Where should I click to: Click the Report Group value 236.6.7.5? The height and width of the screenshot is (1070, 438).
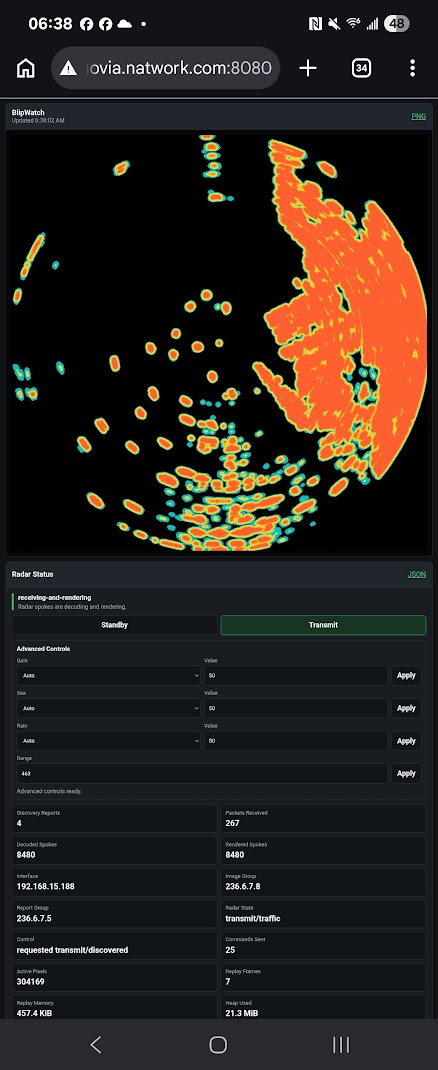[x=34, y=919]
